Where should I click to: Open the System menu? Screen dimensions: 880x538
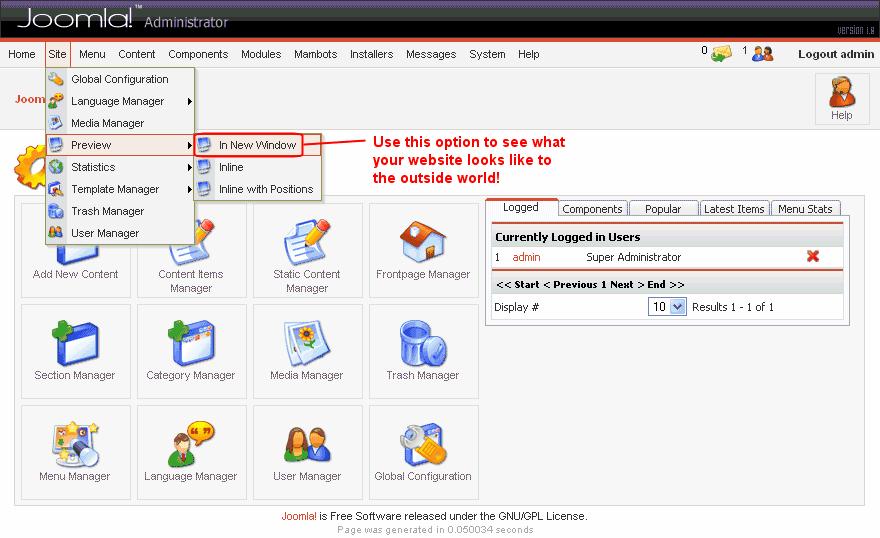(x=487, y=54)
